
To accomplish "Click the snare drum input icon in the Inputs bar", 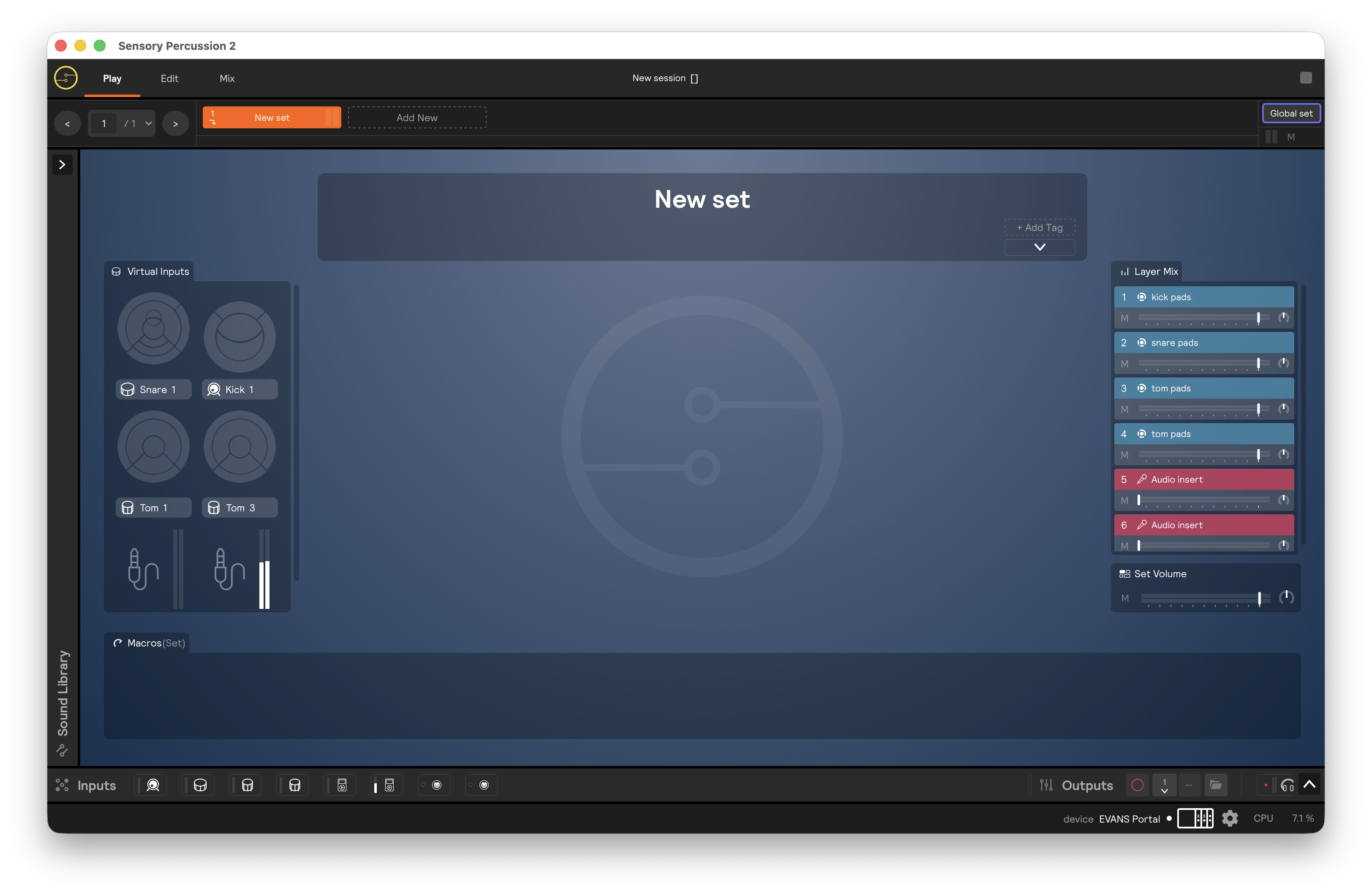I will tap(200, 785).
